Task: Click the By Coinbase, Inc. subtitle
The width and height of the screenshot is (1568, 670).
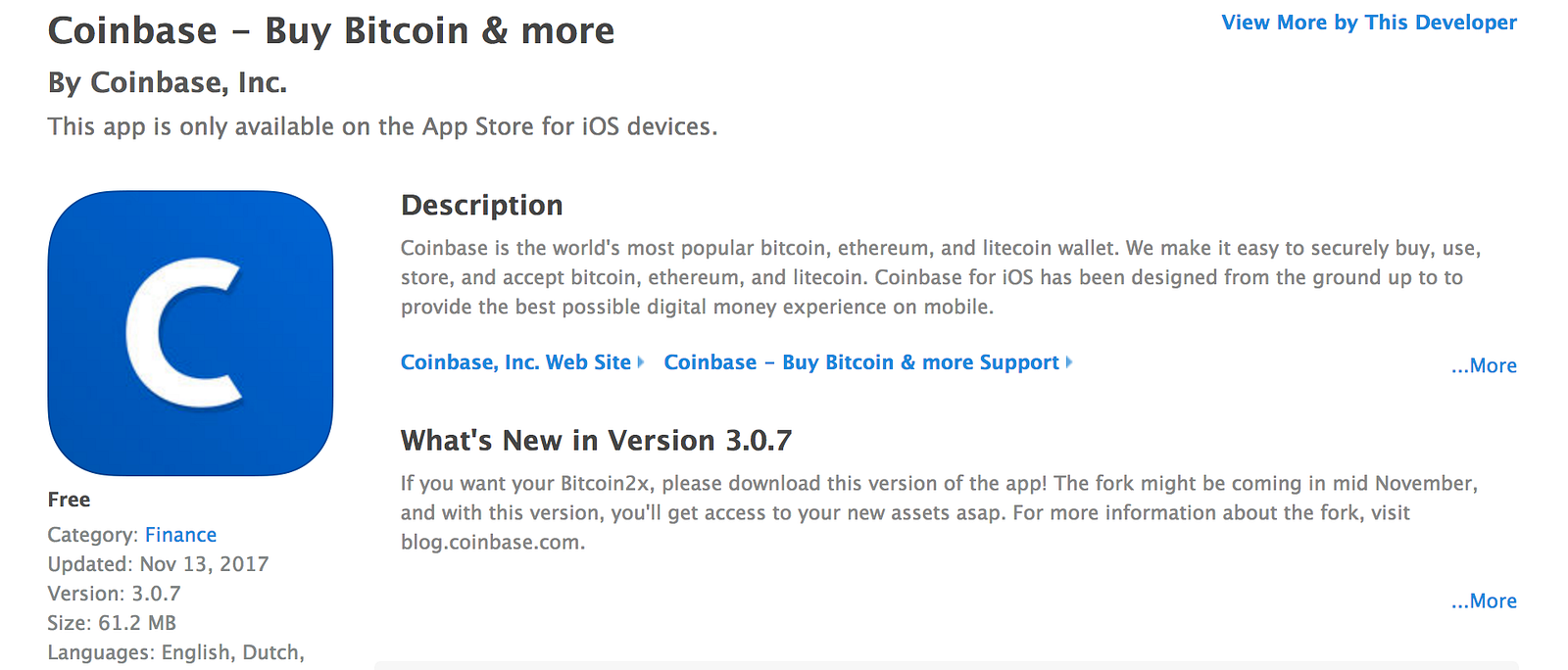Action: (168, 83)
